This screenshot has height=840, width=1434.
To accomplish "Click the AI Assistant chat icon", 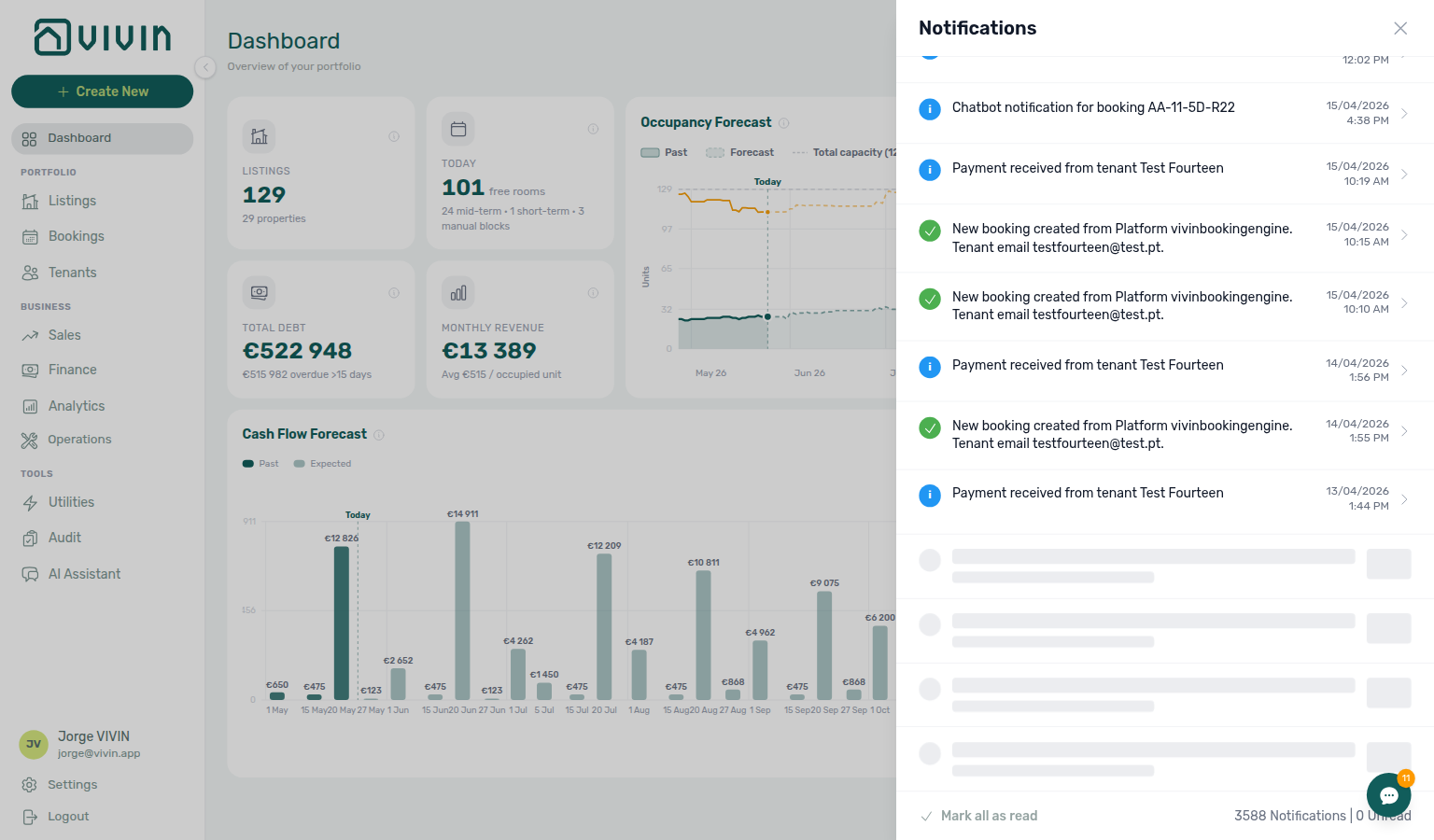I will point(30,574).
